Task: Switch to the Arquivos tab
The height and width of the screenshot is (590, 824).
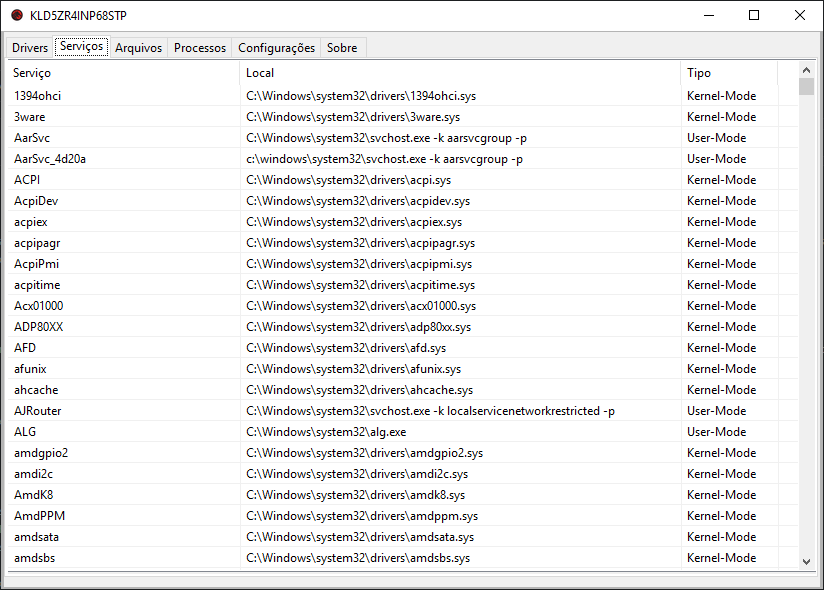Action: coord(137,47)
